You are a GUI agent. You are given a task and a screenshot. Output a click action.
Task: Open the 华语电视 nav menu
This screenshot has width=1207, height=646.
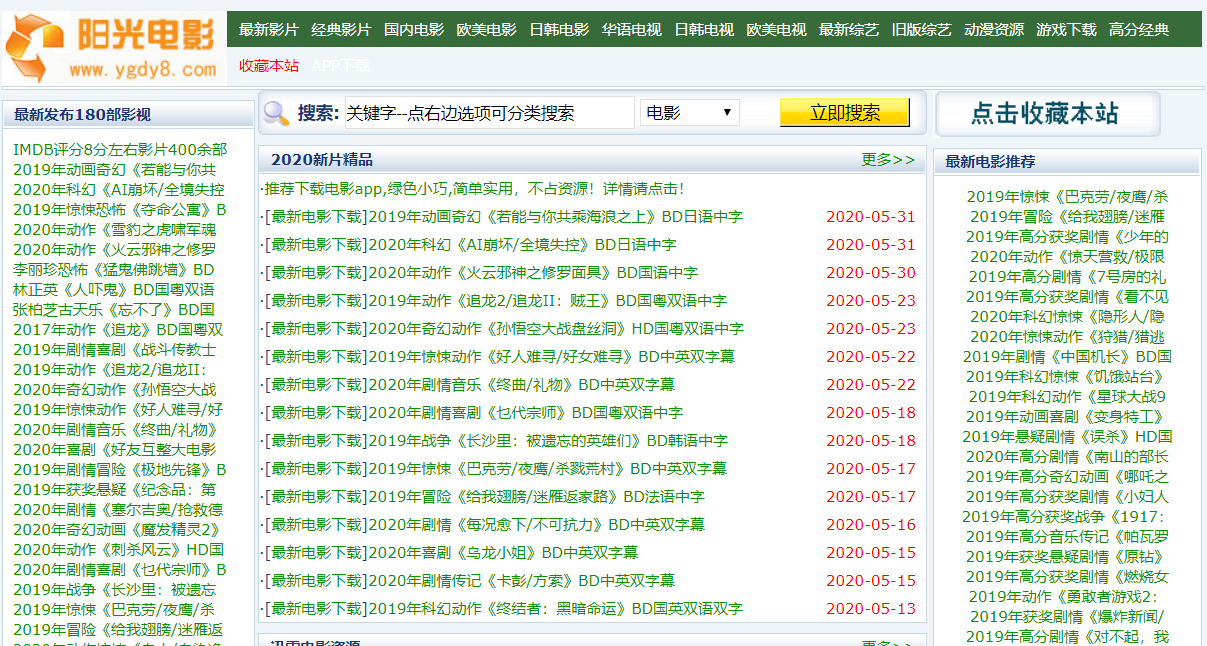click(x=632, y=29)
